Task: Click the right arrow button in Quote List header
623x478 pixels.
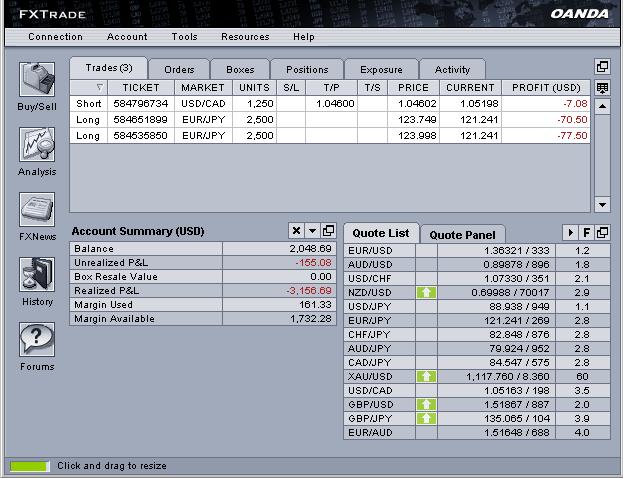Action: point(571,232)
